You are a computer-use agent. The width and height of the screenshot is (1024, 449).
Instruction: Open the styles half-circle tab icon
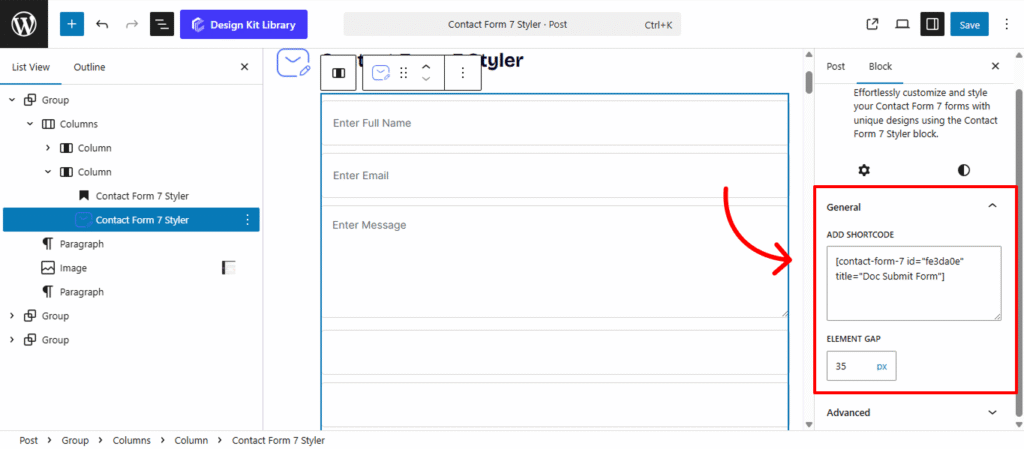(963, 170)
